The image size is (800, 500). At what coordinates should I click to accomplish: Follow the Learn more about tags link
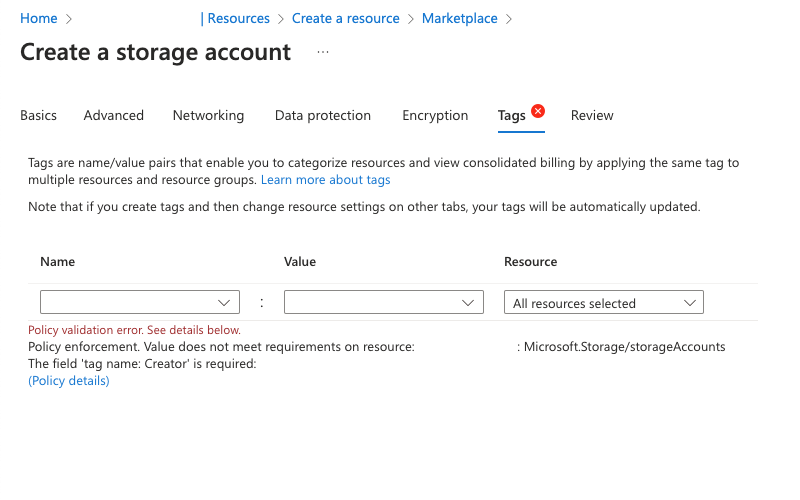pos(326,180)
